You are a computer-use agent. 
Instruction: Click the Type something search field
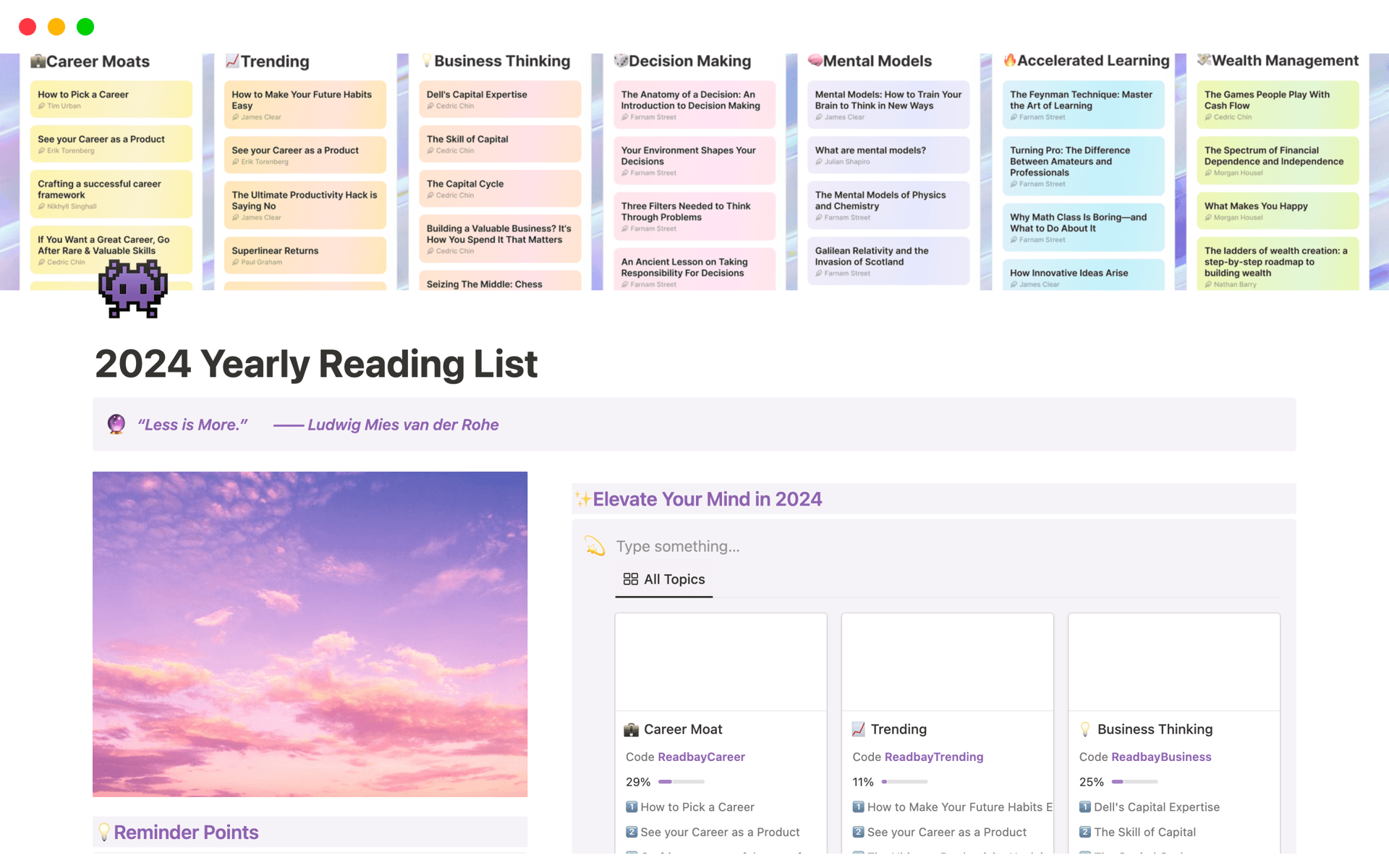[677, 546]
